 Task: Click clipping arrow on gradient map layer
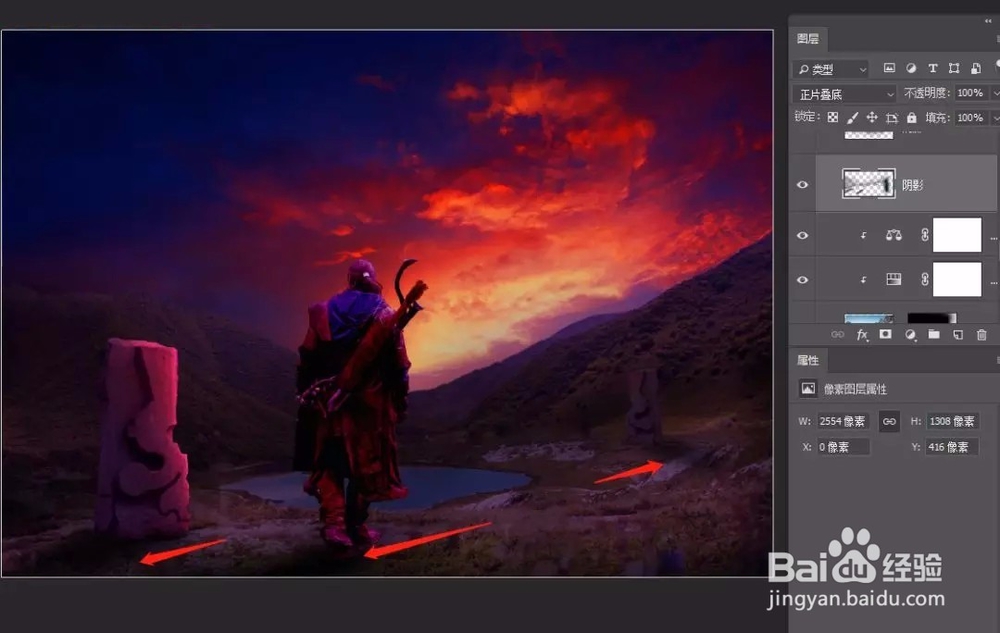coord(863,279)
